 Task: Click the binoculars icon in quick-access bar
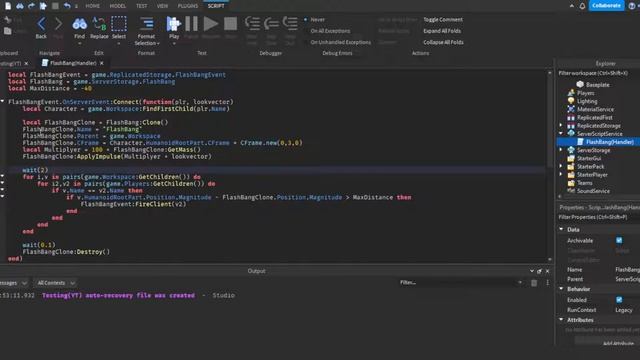(x=19, y=6)
